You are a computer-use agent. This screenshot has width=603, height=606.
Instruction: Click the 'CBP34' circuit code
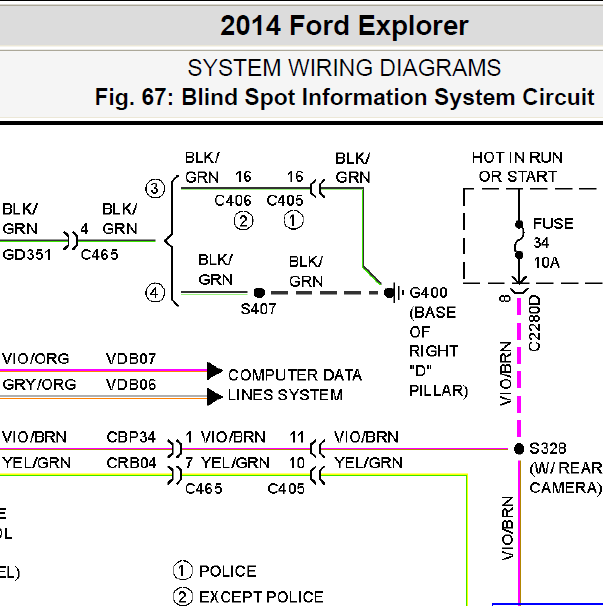pos(131,437)
